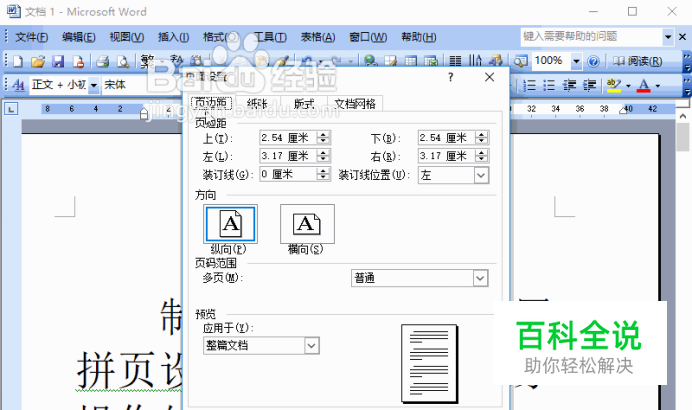This screenshot has width=692, height=410.
Task: Click the 阅读 reading layout button
Action: point(637,61)
